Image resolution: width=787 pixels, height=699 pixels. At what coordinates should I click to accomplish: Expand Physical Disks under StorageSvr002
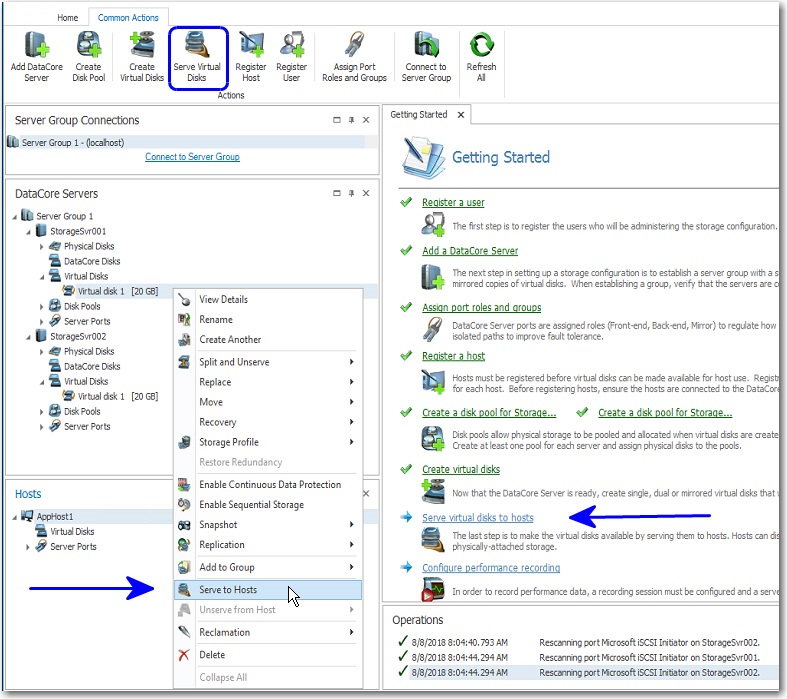point(42,352)
